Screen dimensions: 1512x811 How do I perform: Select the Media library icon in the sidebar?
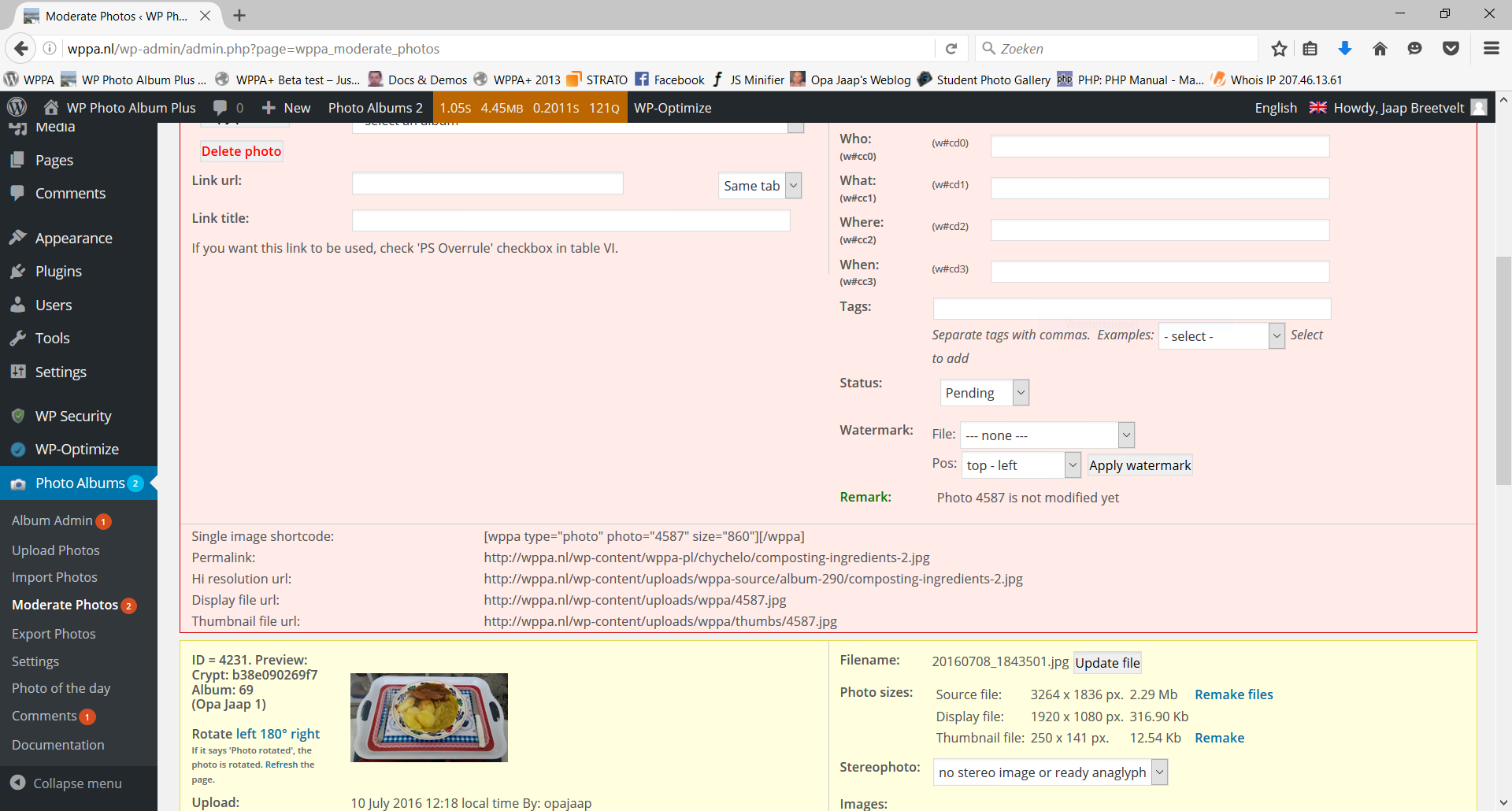click(19, 126)
